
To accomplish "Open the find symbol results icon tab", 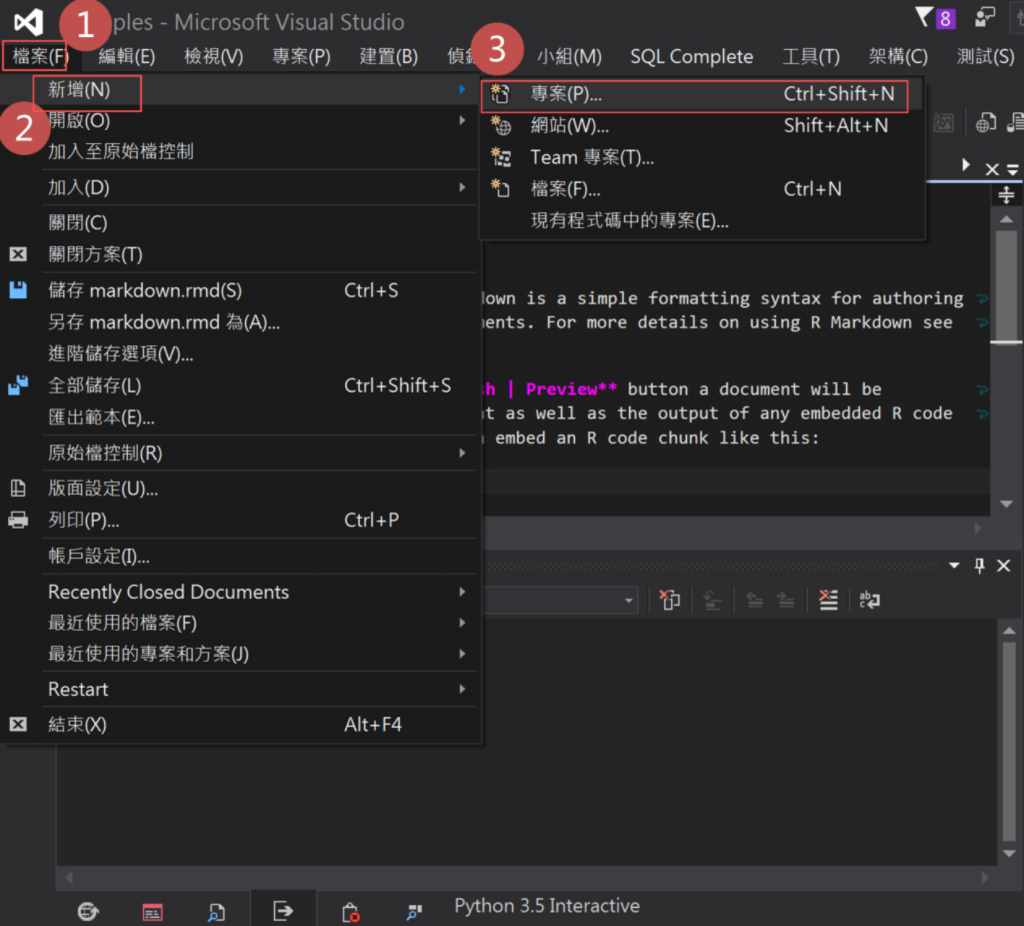I will [x=414, y=912].
